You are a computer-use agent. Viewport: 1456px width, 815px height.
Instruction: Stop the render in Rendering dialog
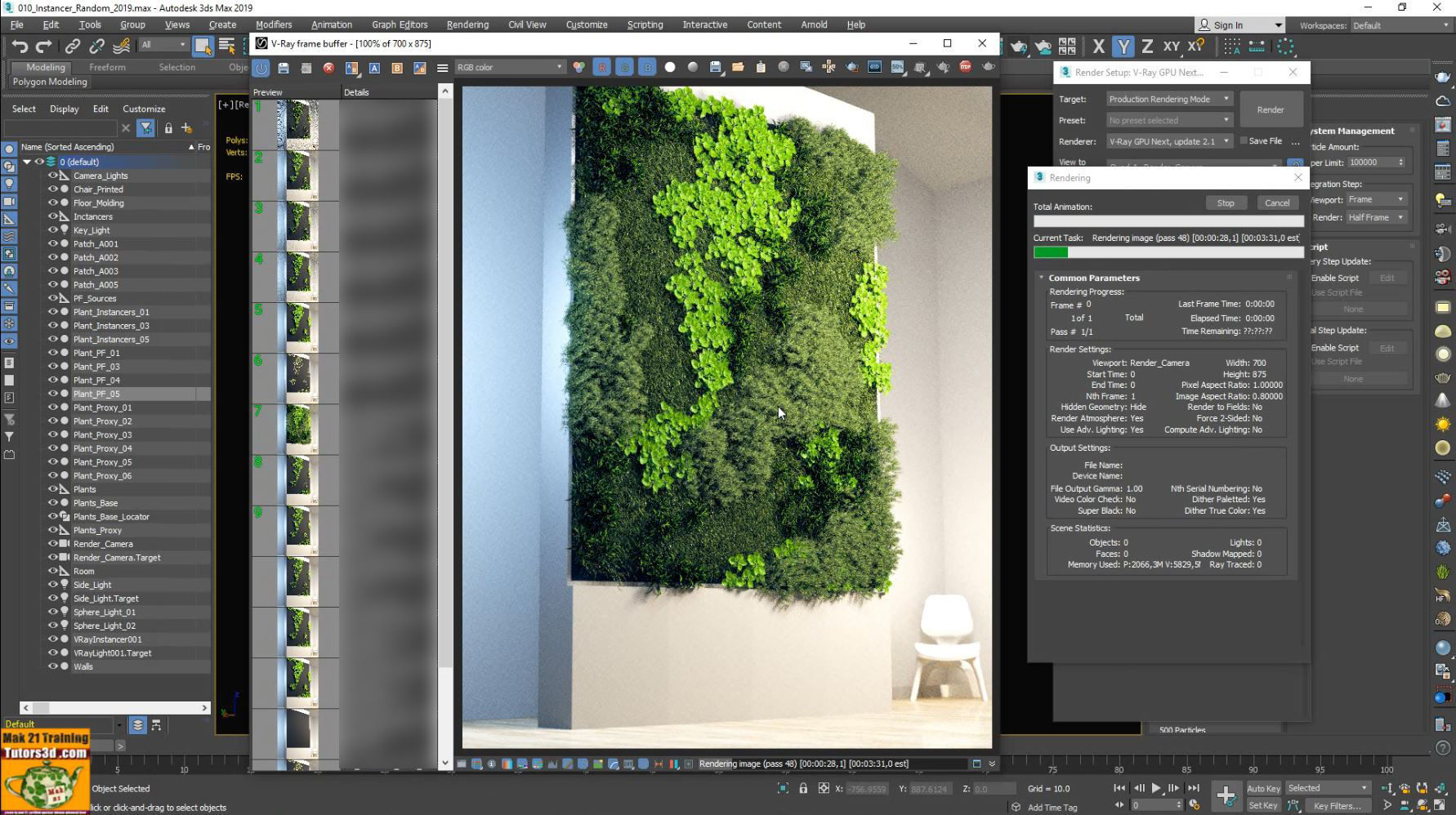[1226, 203]
